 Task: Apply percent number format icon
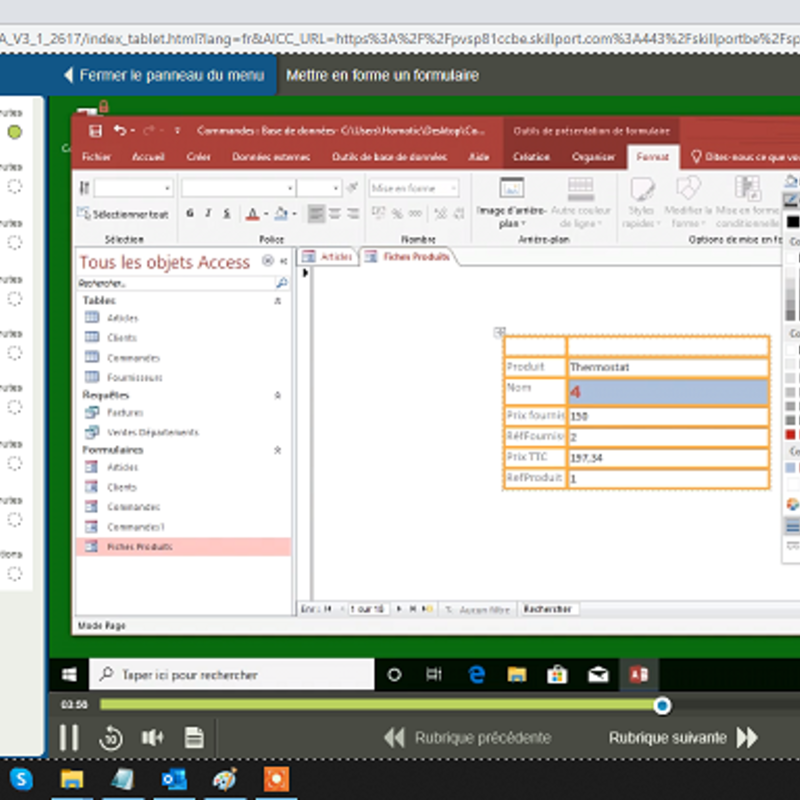397,213
